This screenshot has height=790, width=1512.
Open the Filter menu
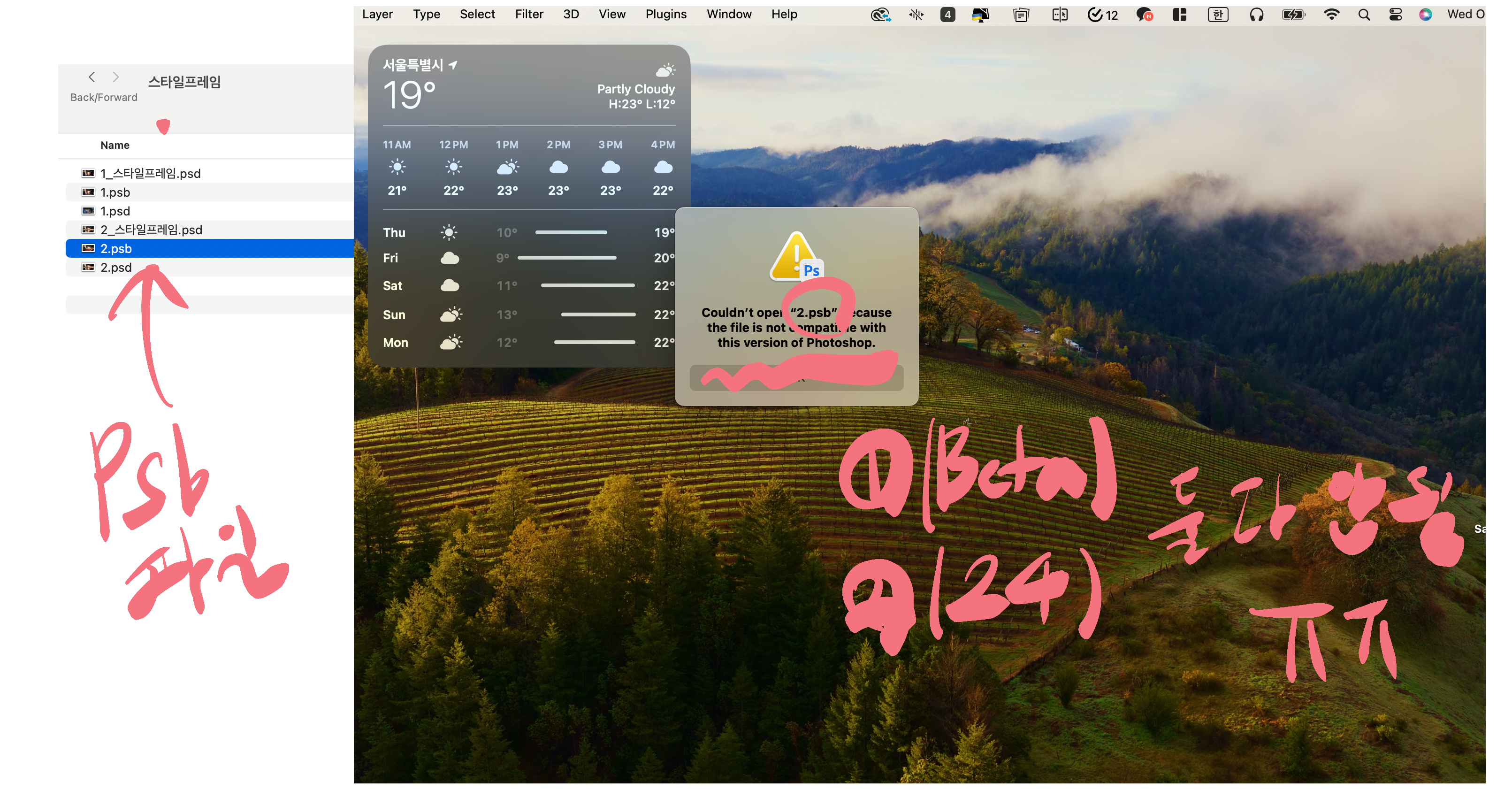click(x=529, y=14)
